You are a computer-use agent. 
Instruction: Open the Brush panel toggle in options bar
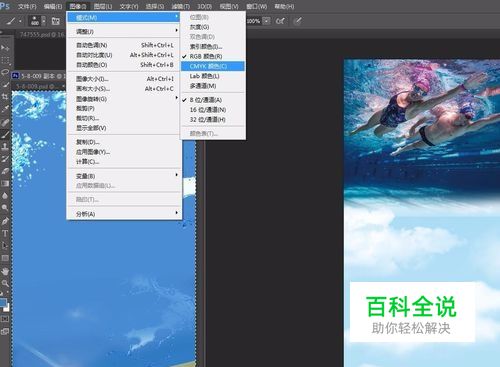(56, 21)
